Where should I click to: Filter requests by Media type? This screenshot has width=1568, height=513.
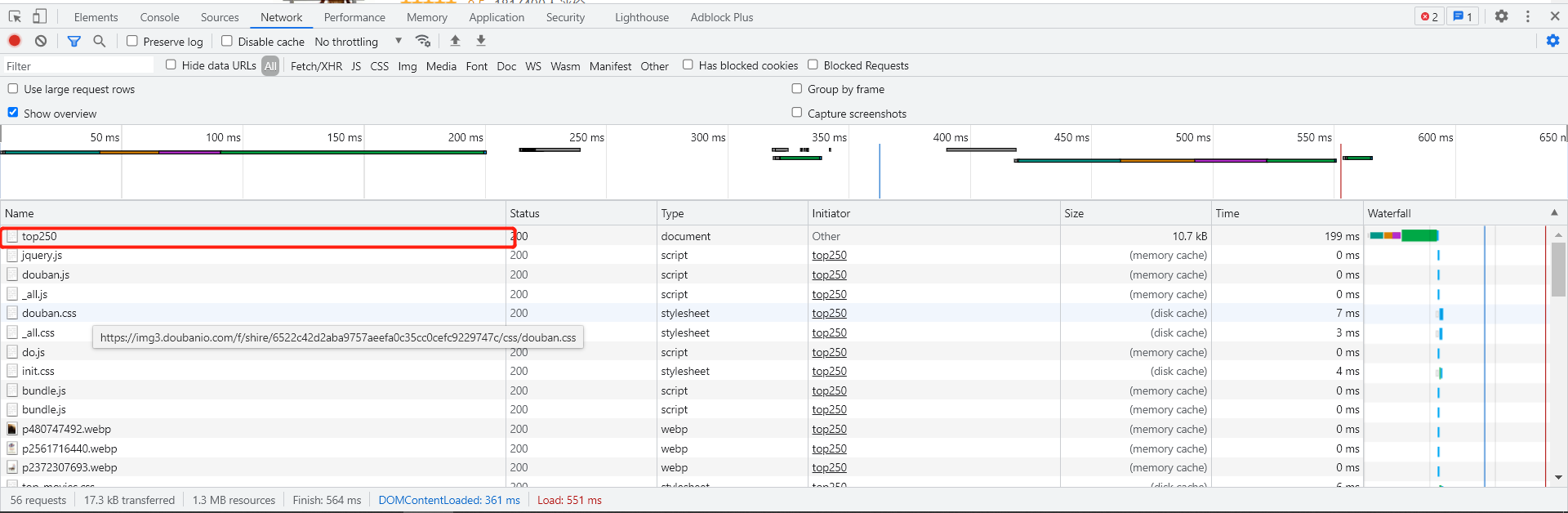coord(441,66)
